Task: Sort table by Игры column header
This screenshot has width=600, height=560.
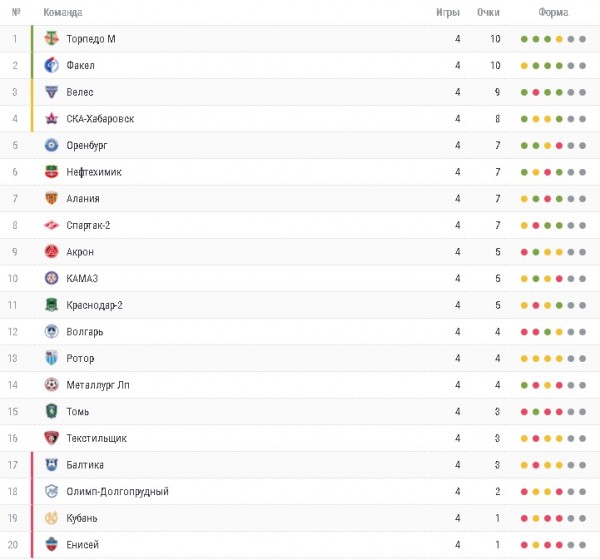Action: [448, 13]
